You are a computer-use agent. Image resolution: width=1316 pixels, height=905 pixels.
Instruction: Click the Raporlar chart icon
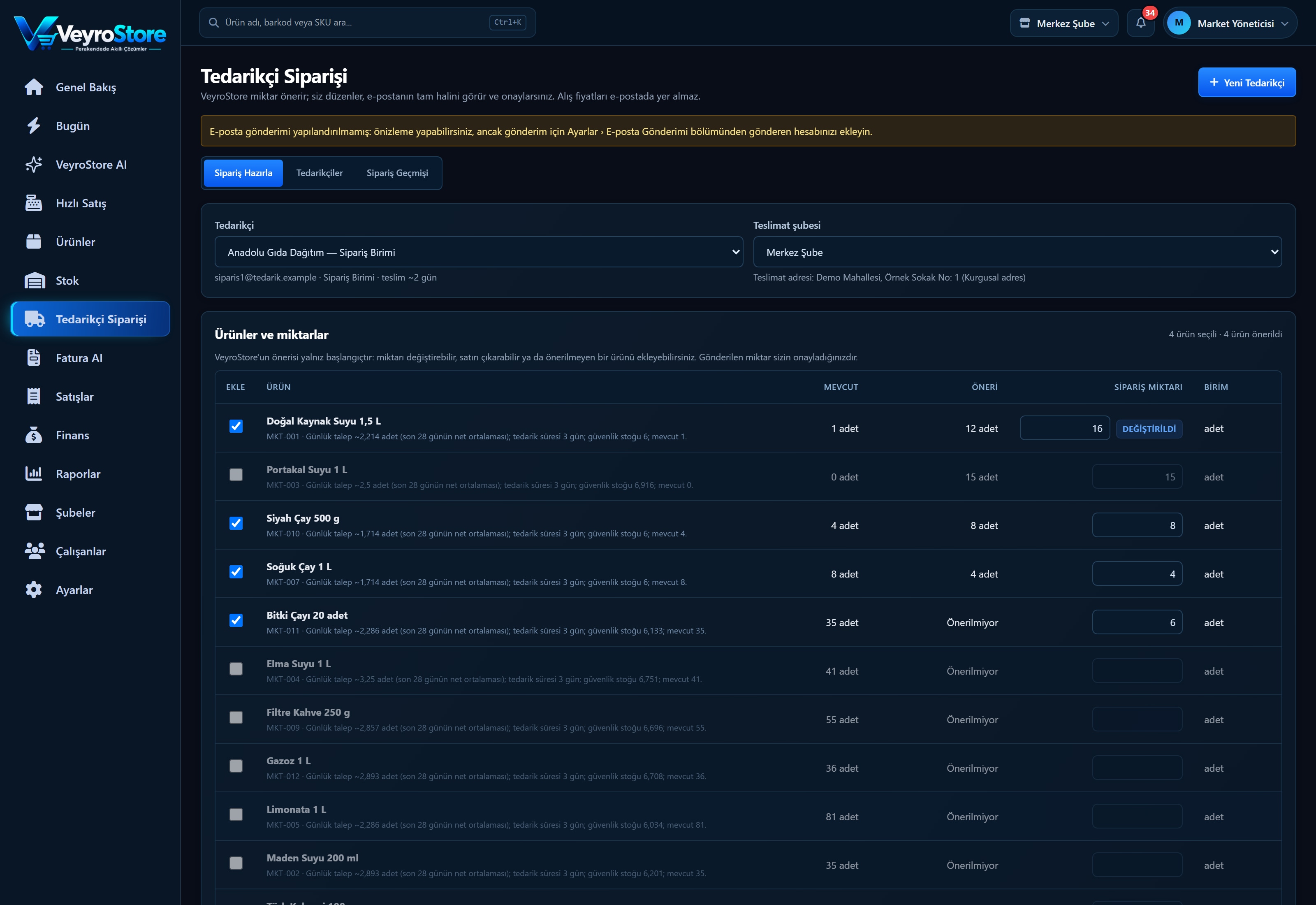click(34, 473)
